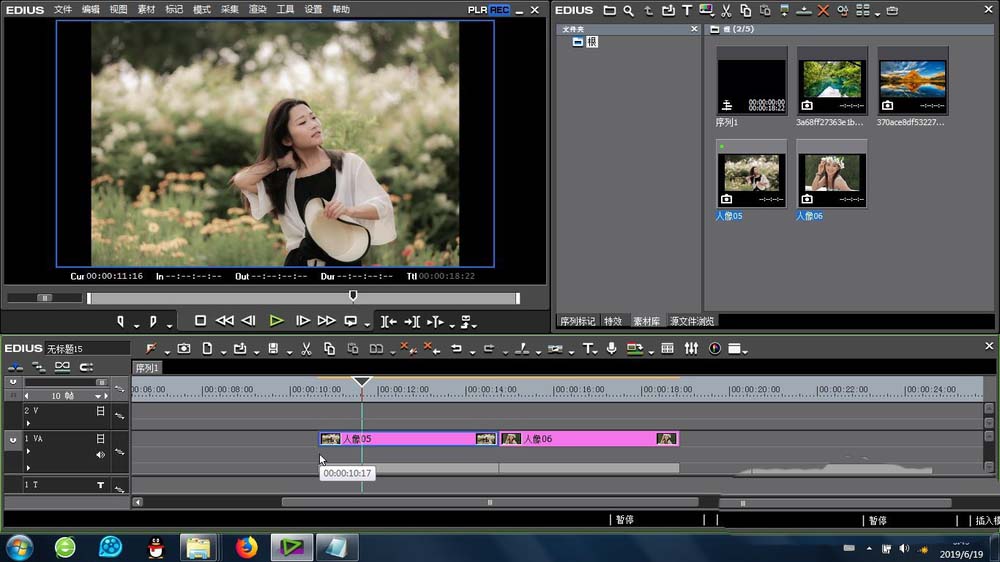
Task: Open the 渲染 menu
Action: (258, 10)
